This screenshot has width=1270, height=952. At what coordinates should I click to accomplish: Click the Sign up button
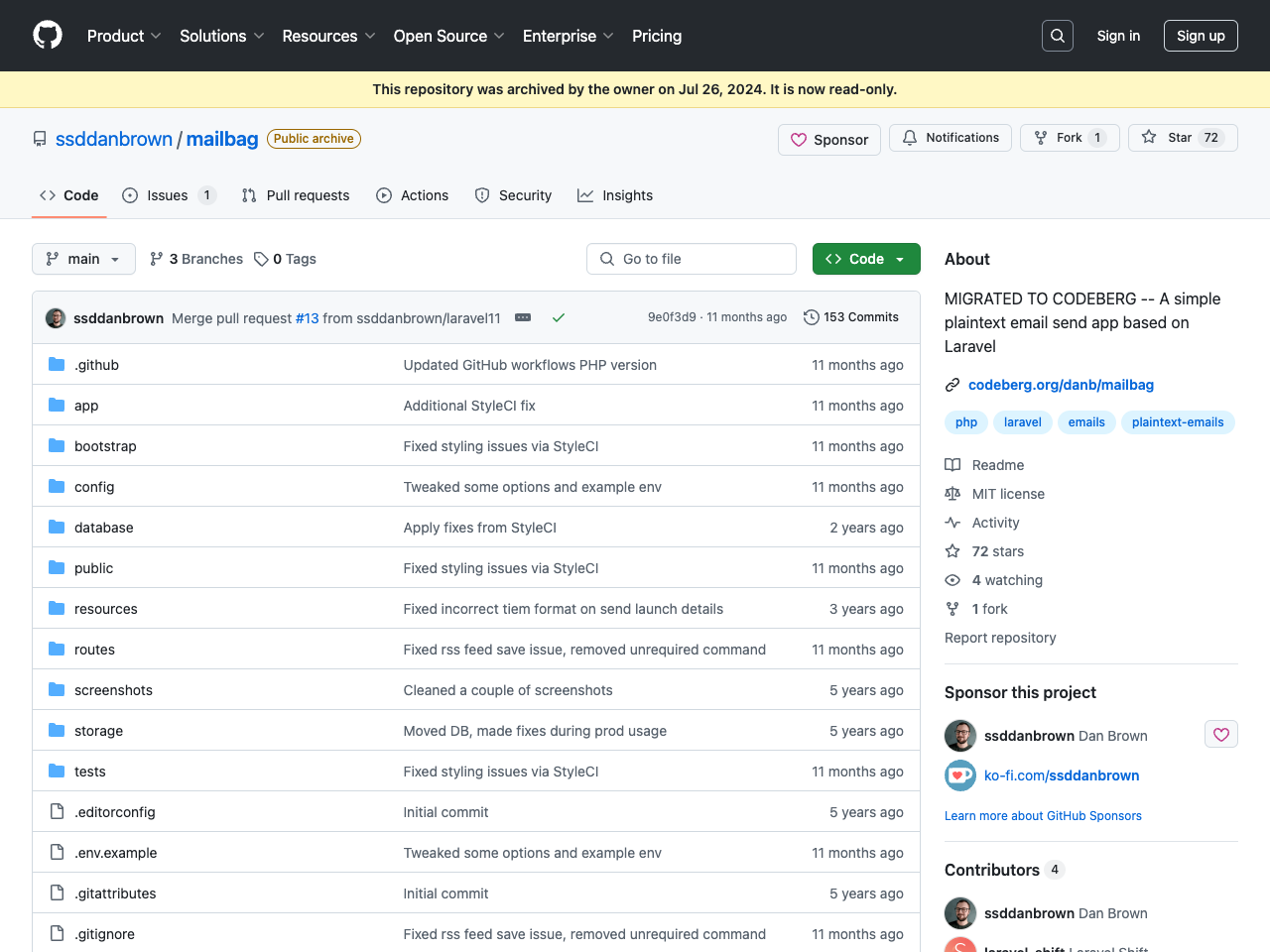[1201, 36]
